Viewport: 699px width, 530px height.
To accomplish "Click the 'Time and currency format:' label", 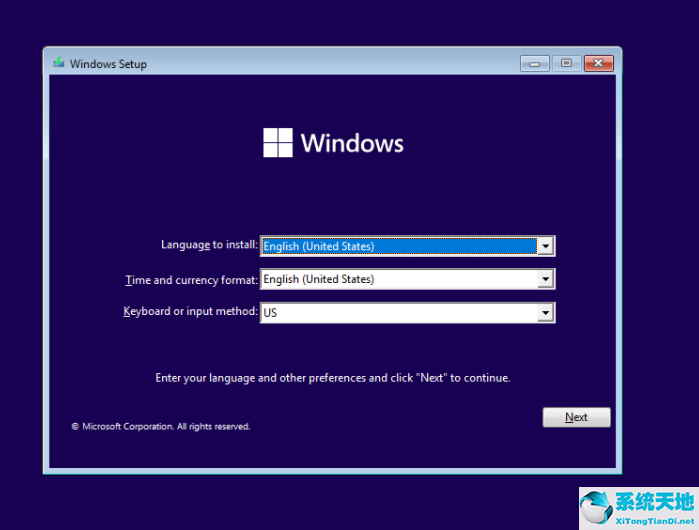I will 191,280.
